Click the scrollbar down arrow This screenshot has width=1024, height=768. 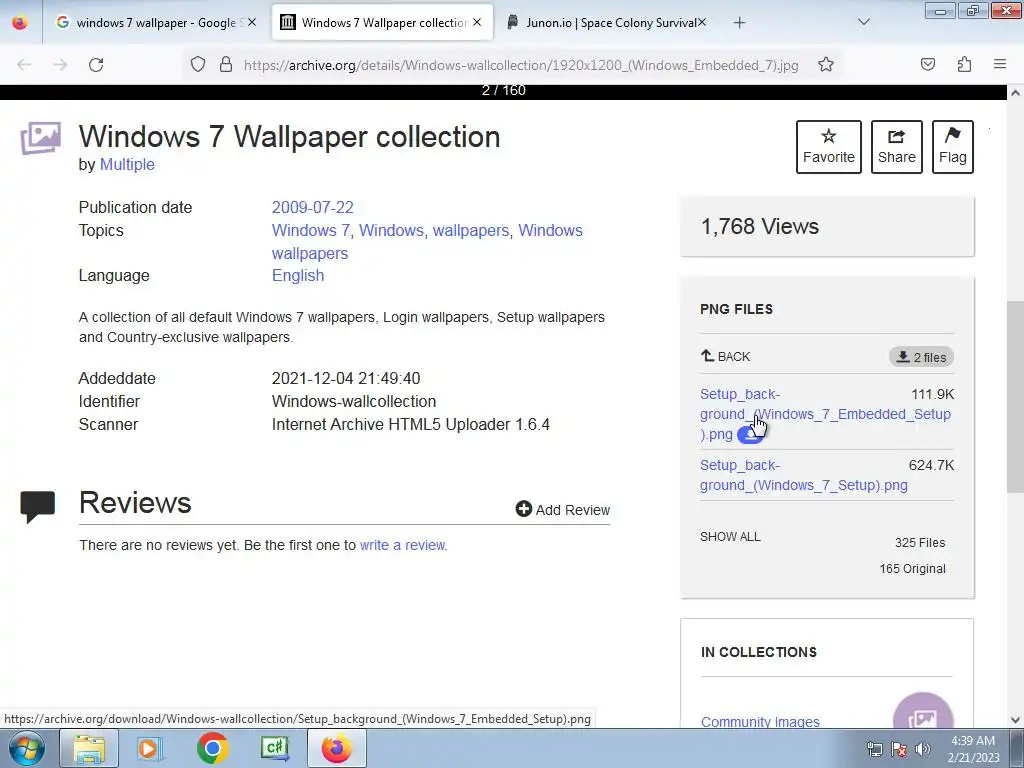tap(1015, 720)
